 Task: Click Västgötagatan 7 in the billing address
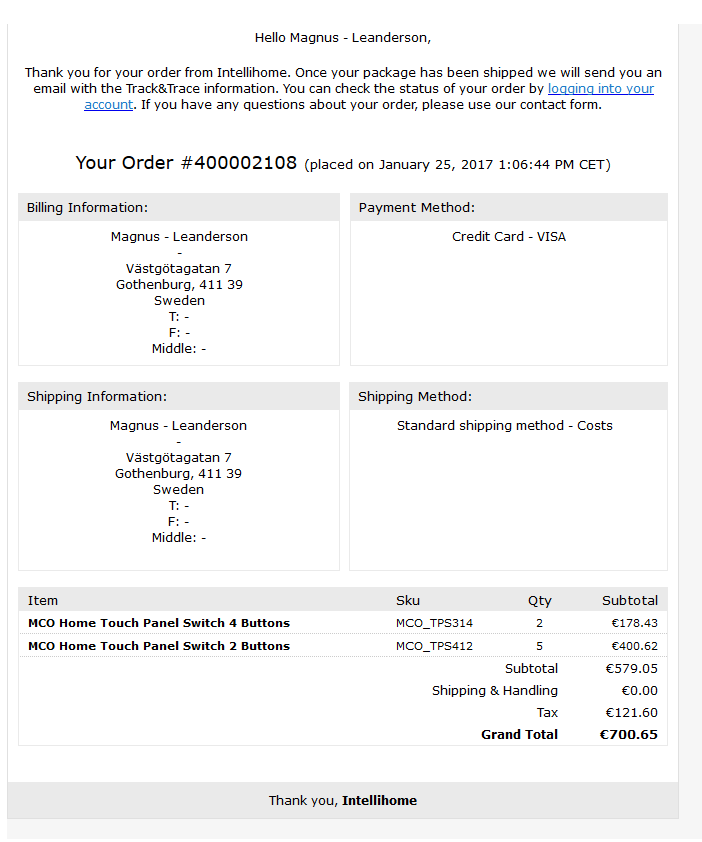179,268
